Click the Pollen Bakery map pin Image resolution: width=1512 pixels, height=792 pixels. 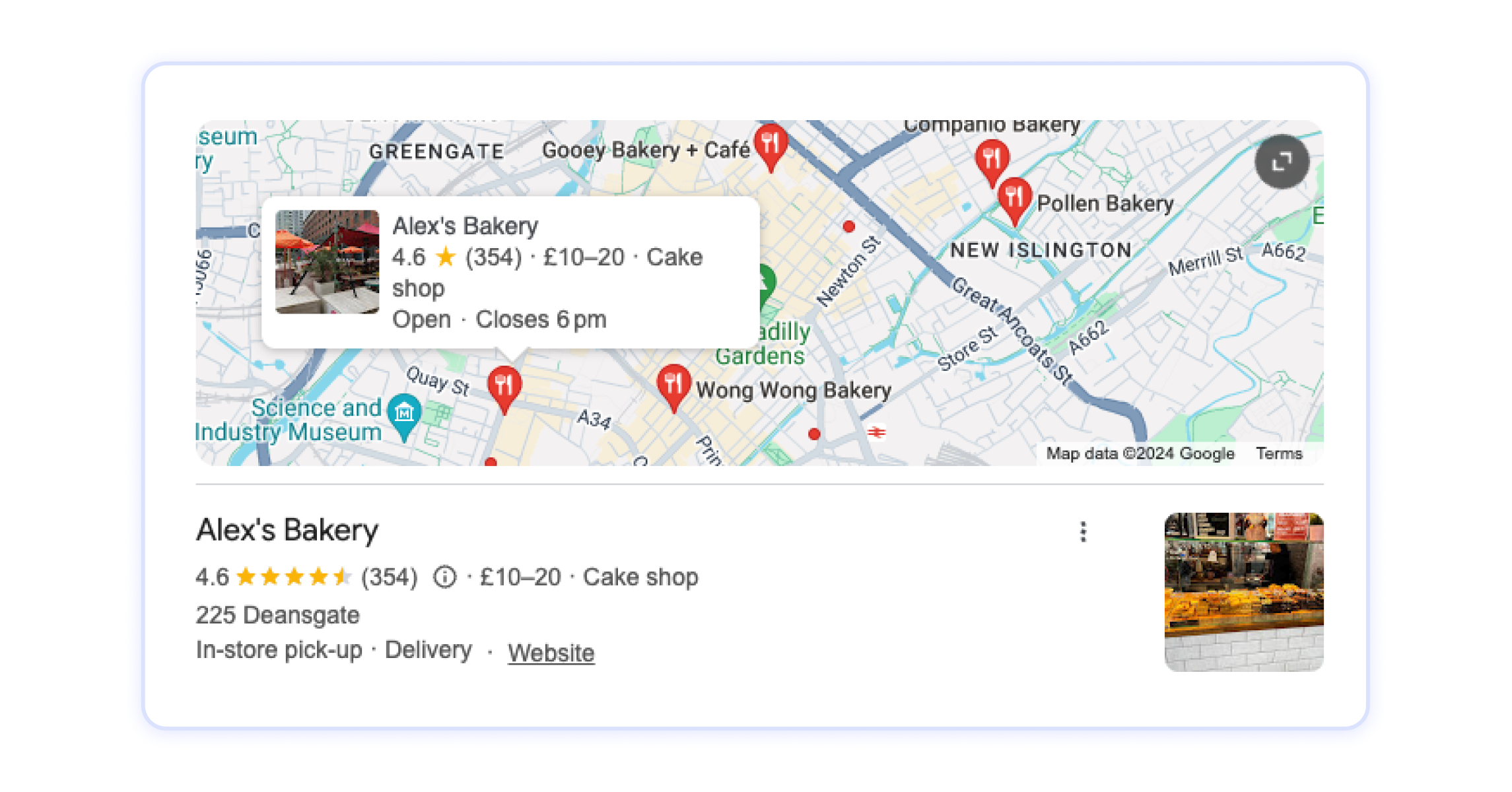(x=1014, y=201)
